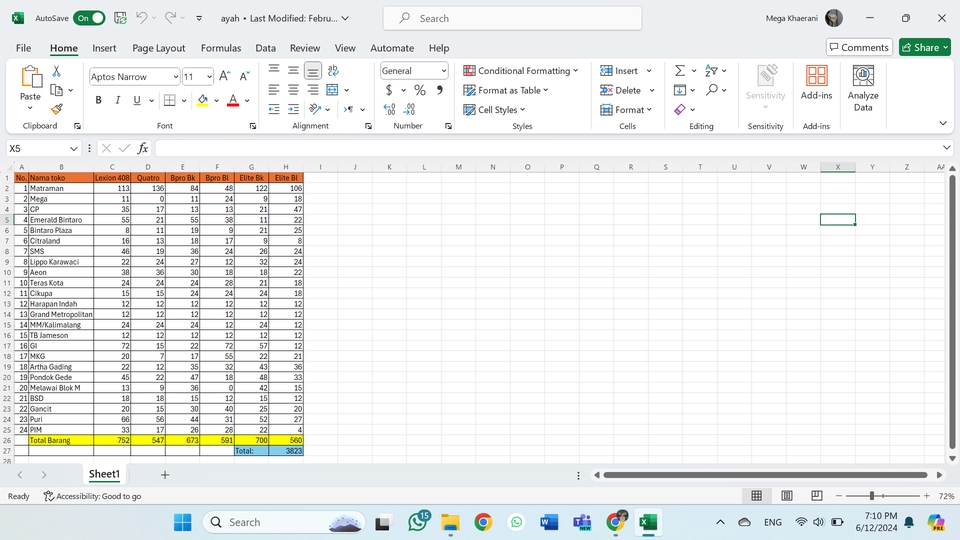Toggle the AutoSave switch
The height and width of the screenshot is (540, 960).
click(89, 18)
